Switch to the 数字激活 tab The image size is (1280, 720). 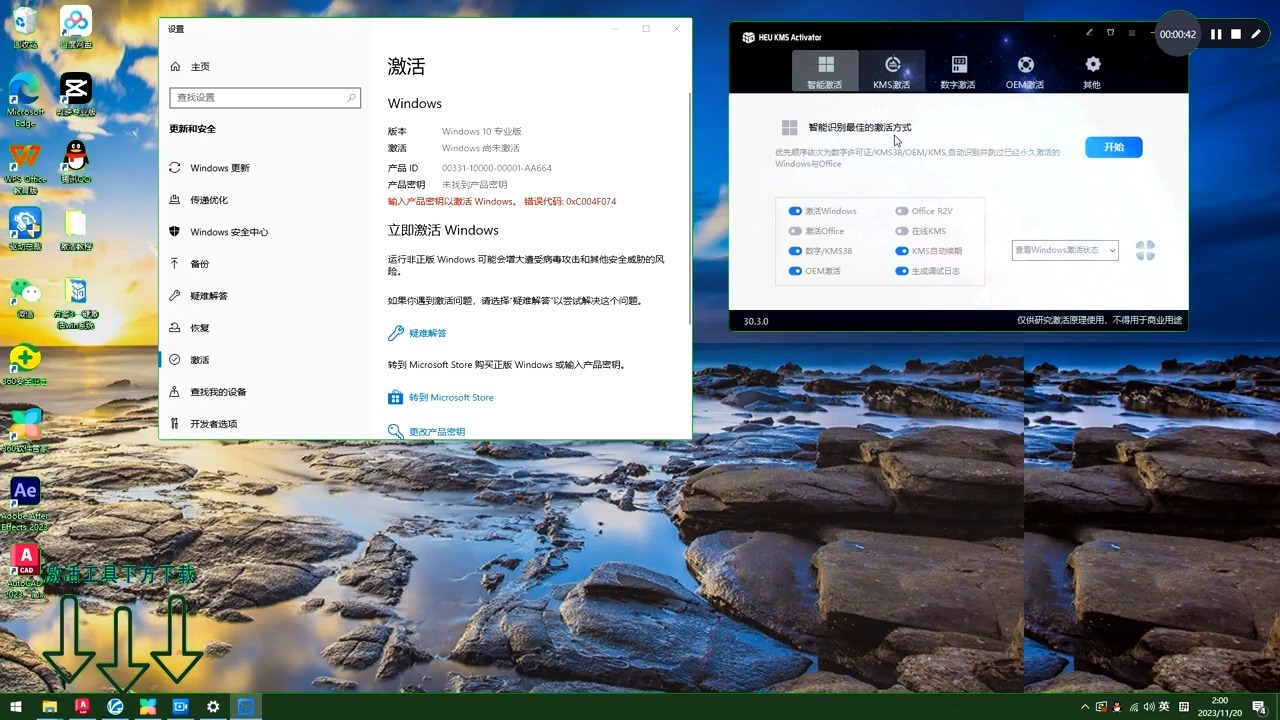click(x=958, y=72)
